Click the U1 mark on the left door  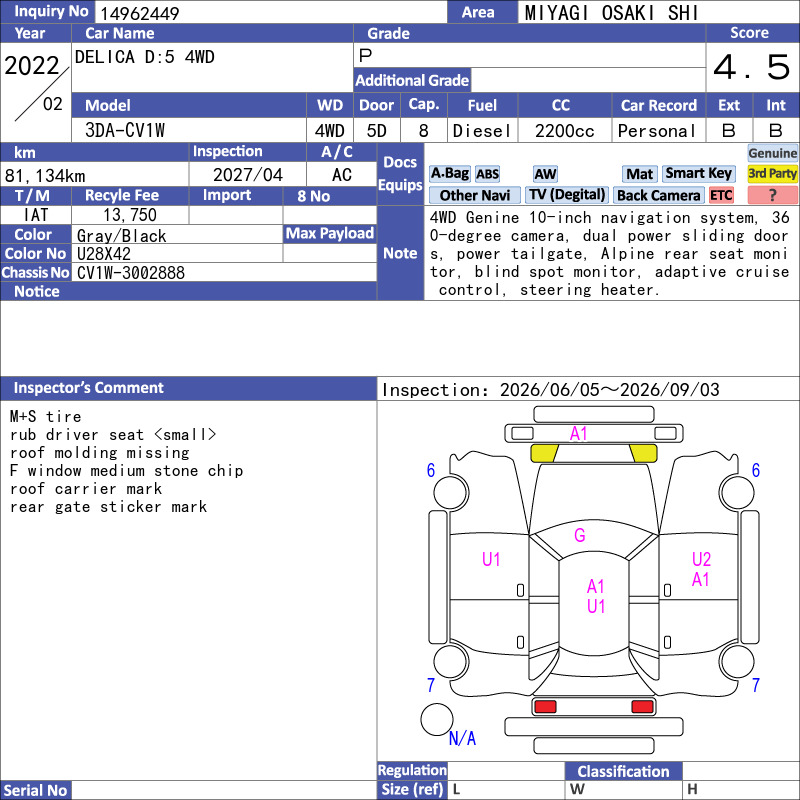(491, 560)
